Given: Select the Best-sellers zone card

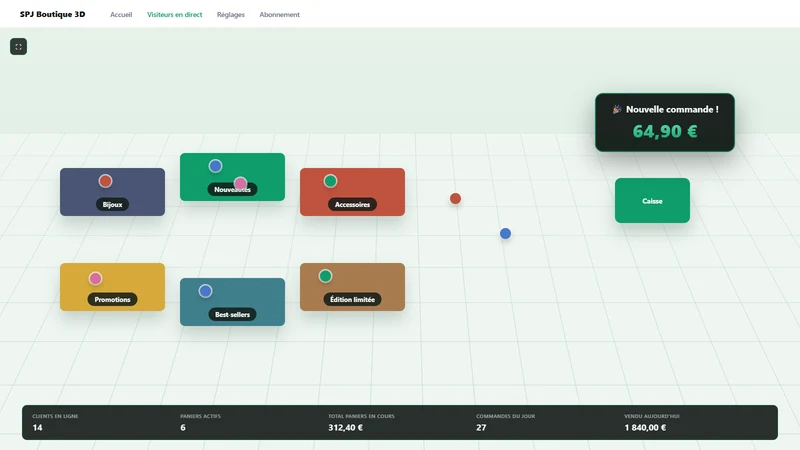Looking at the screenshot, I should point(232,302).
